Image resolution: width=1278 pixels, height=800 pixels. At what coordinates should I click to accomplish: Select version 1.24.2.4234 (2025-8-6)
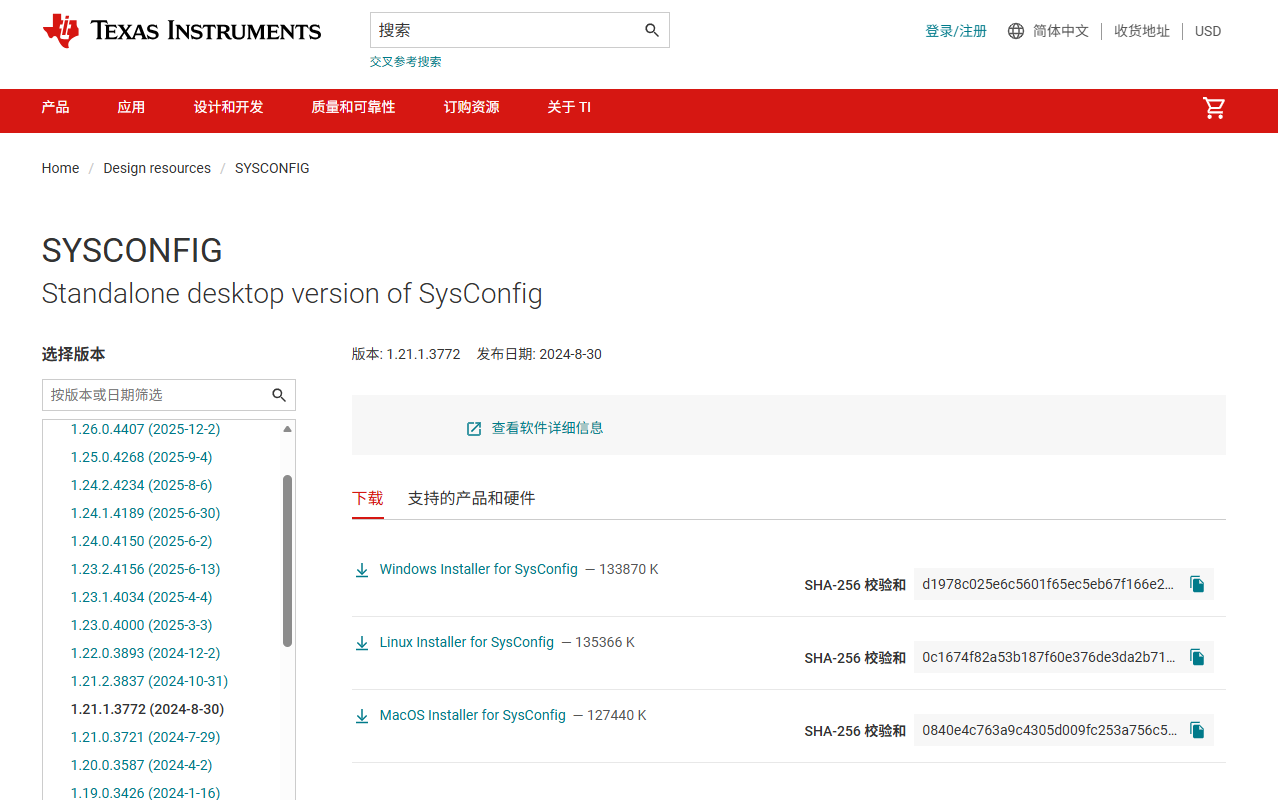coord(141,485)
